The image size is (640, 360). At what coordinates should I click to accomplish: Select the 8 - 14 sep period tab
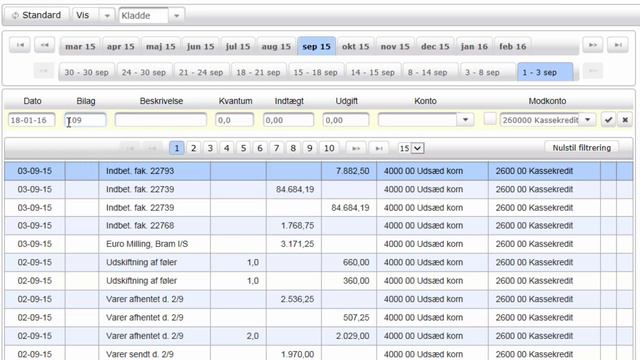coord(430,72)
